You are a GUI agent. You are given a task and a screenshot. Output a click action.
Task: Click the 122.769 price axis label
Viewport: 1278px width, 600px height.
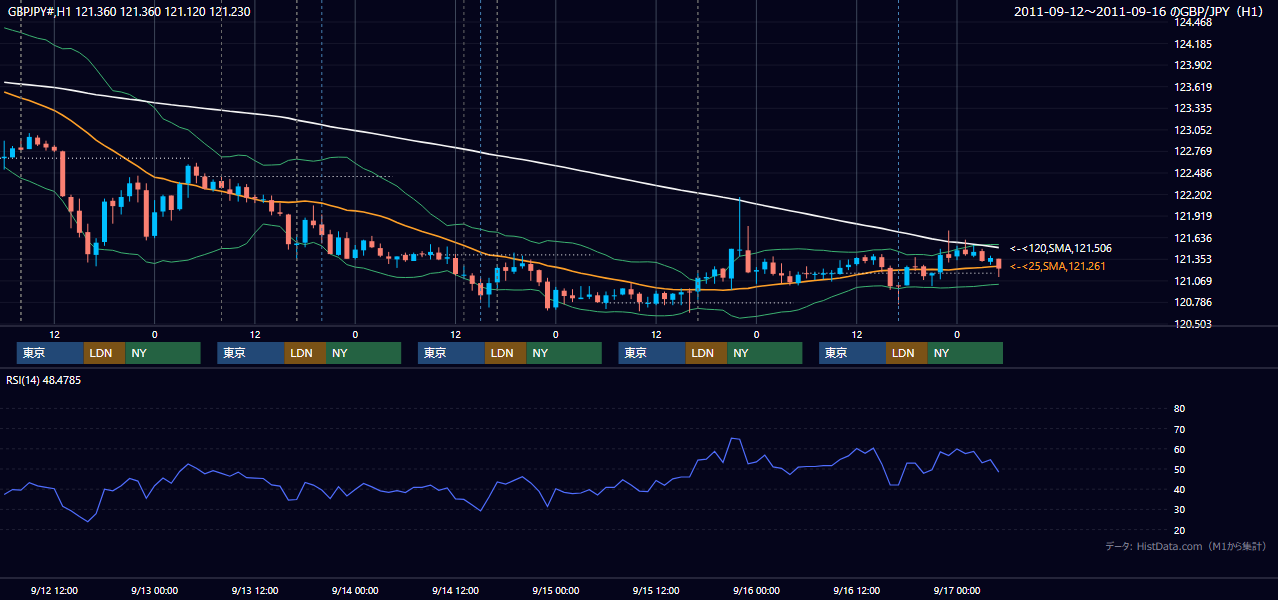pos(1194,152)
